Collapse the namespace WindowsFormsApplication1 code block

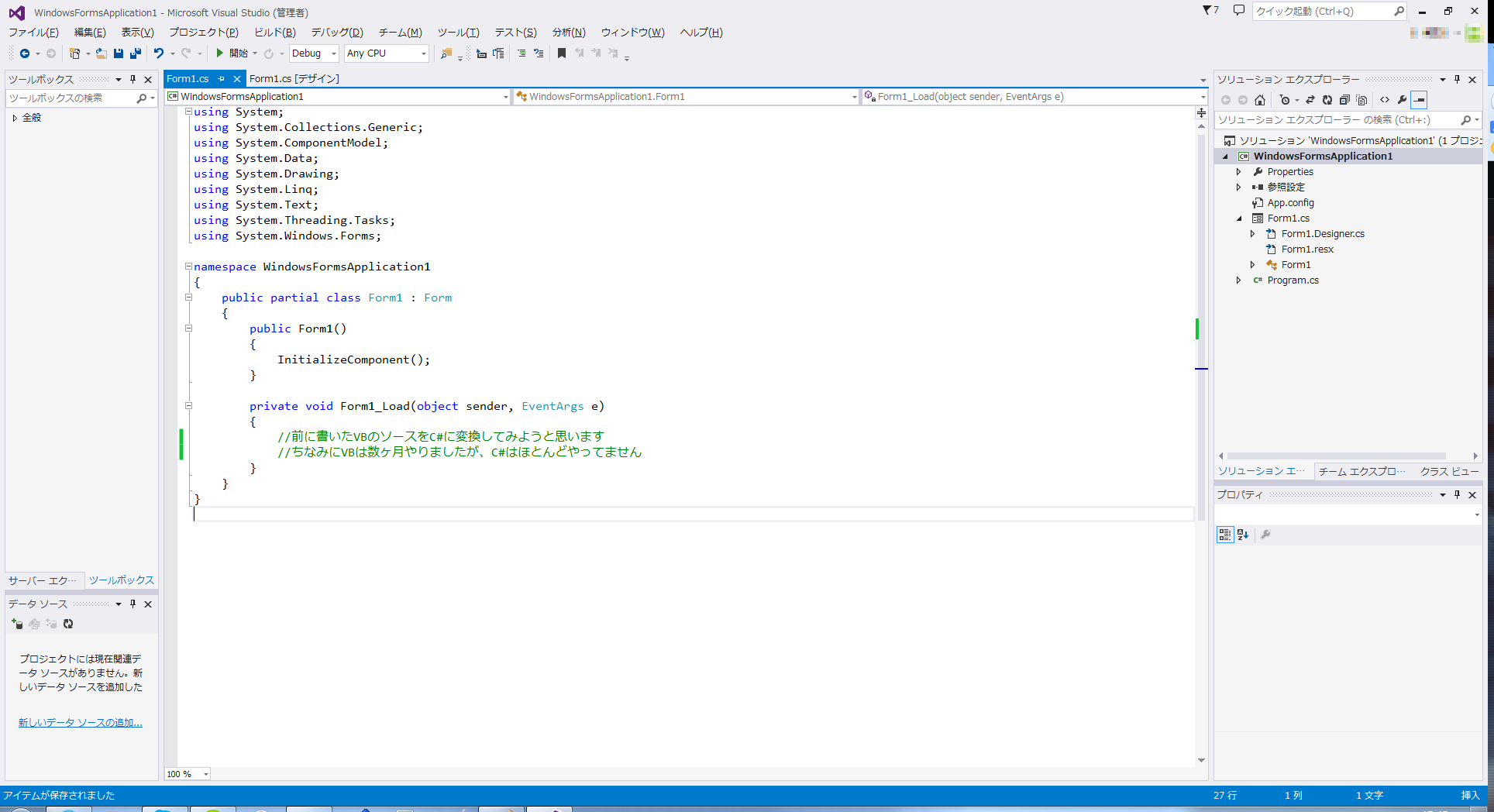pyautogui.click(x=188, y=267)
